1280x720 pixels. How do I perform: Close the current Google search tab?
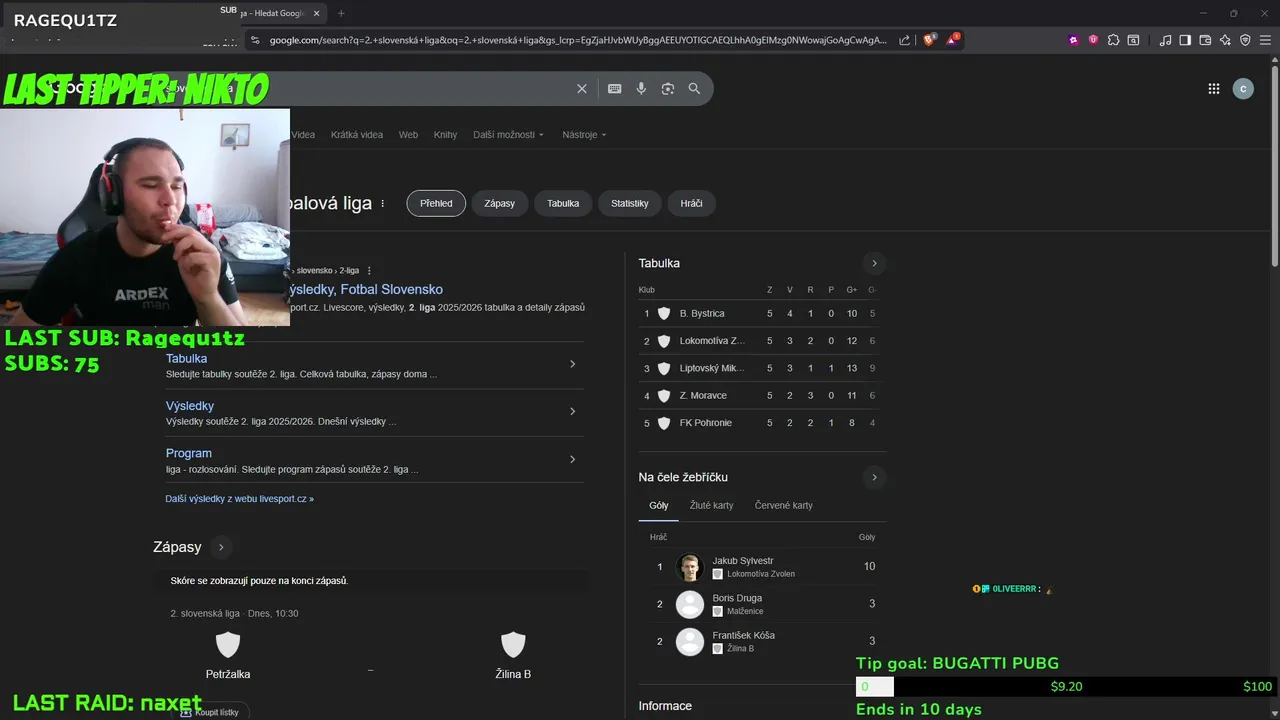(317, 13)
